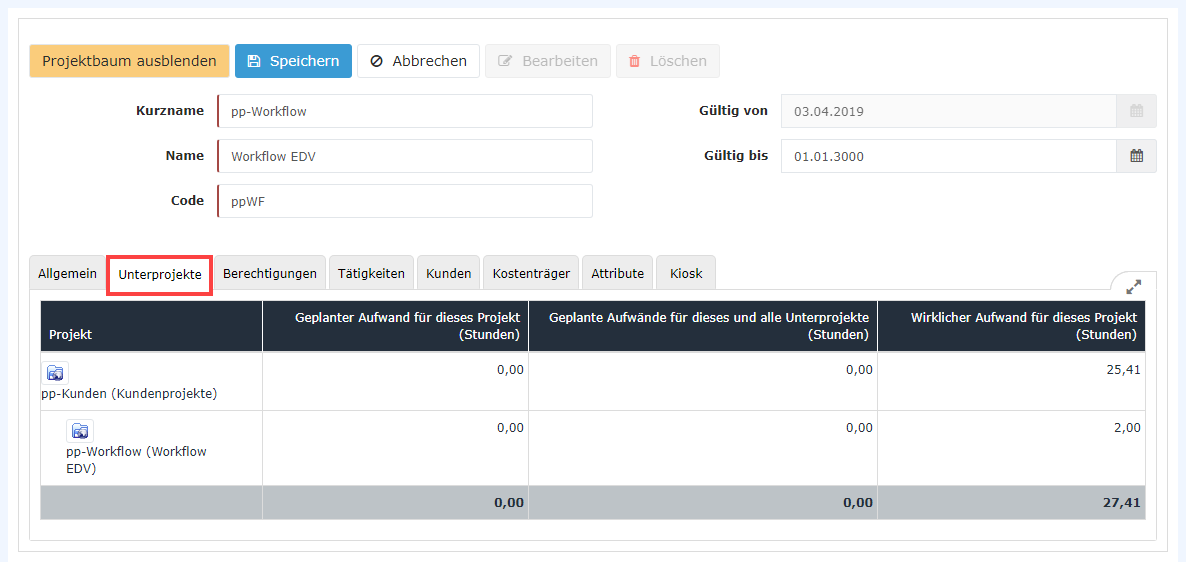Click the Löschen button
This screenshot has width=1186, height=562.
pos(668,61)
